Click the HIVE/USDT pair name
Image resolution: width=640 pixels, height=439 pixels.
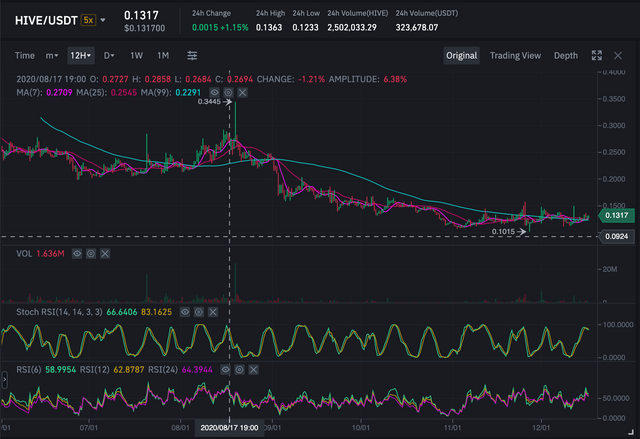tap(46, 20)
